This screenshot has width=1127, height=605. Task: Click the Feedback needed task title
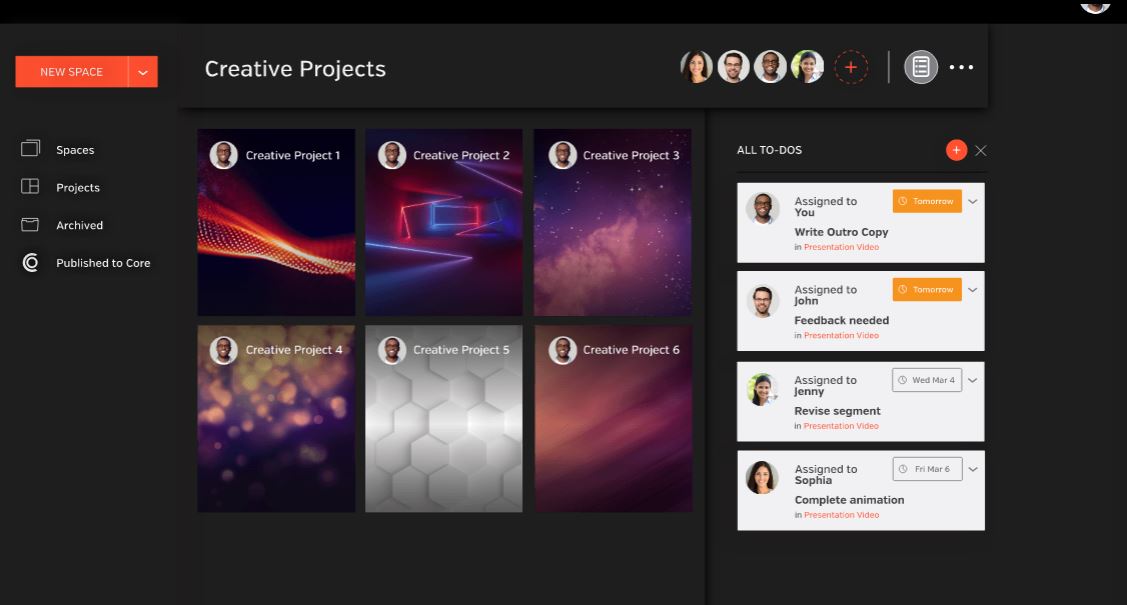pos(842,320)
